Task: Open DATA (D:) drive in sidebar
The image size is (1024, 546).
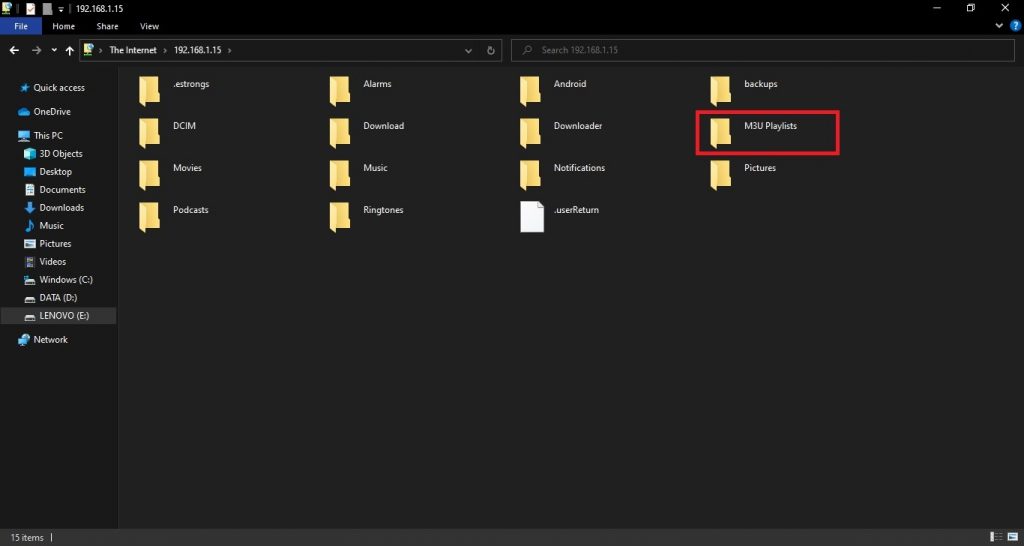Action: [x=58, y=298]
